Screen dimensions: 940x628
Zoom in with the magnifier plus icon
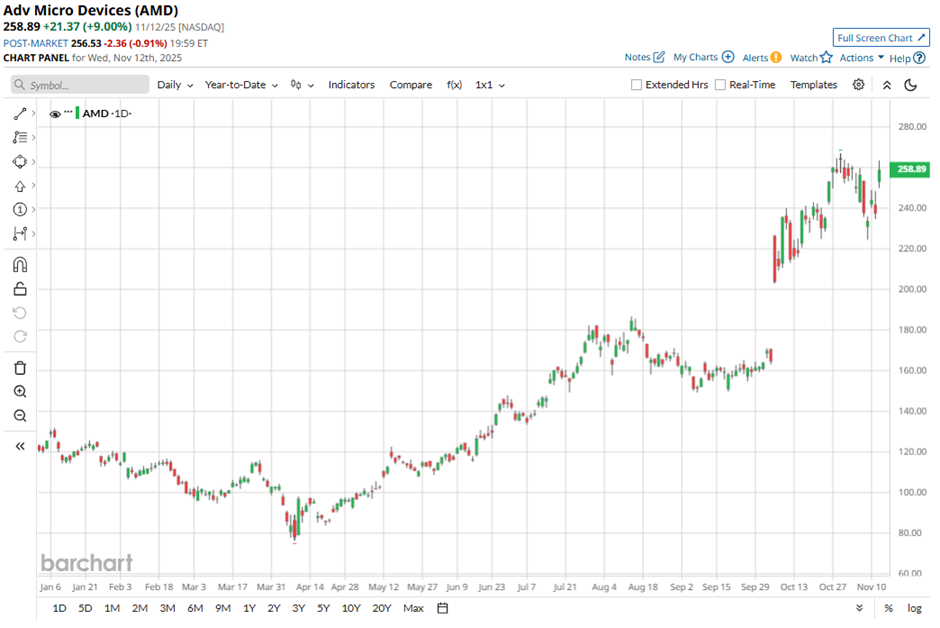[20, 391]
